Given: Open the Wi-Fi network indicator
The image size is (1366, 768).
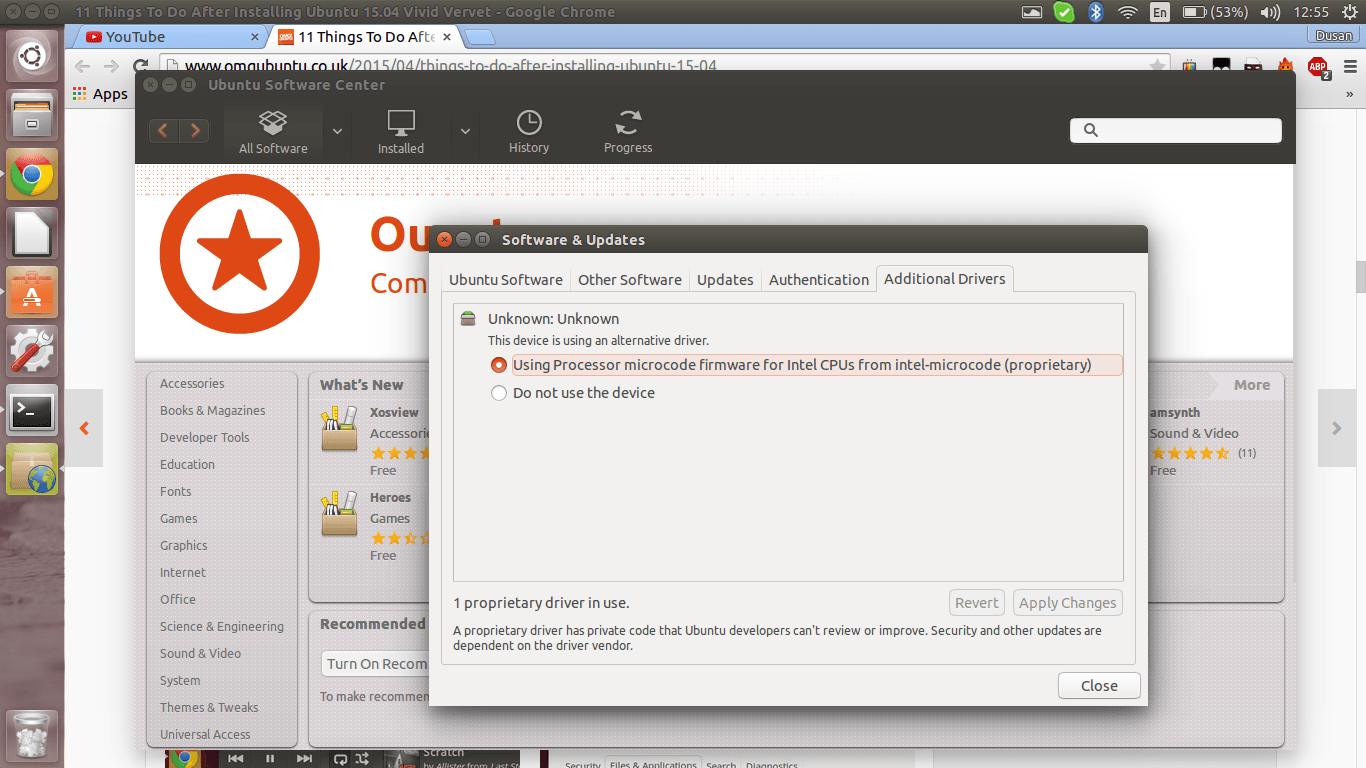Looking at the screenshot, I should coord(1127,12).
